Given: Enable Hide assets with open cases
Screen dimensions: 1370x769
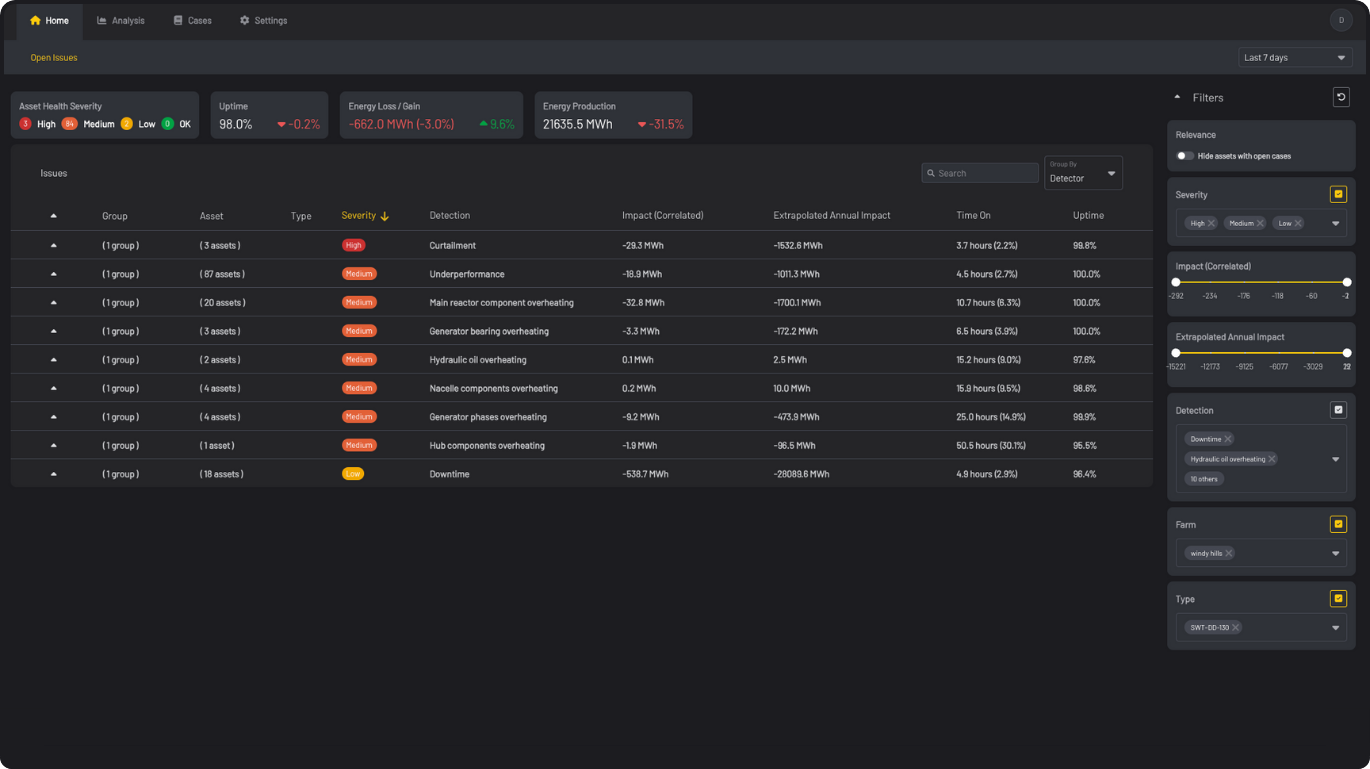Looking at the screenshot, I should coord(1185,156).
